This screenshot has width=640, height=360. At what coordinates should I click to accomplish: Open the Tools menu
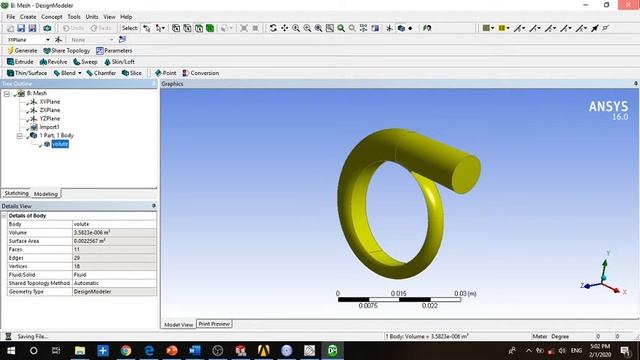tap(74, 17)
